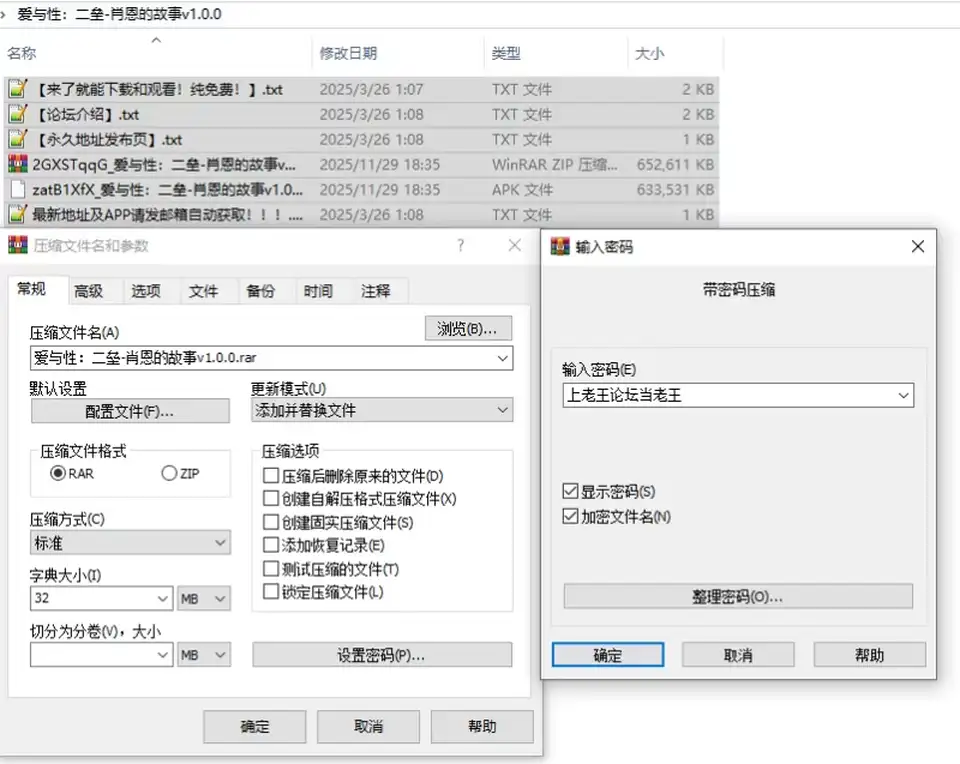Viewport: 960px width, 764px height.
Task: Open the 更新模式 dropdown
Action: coord(382,410)
